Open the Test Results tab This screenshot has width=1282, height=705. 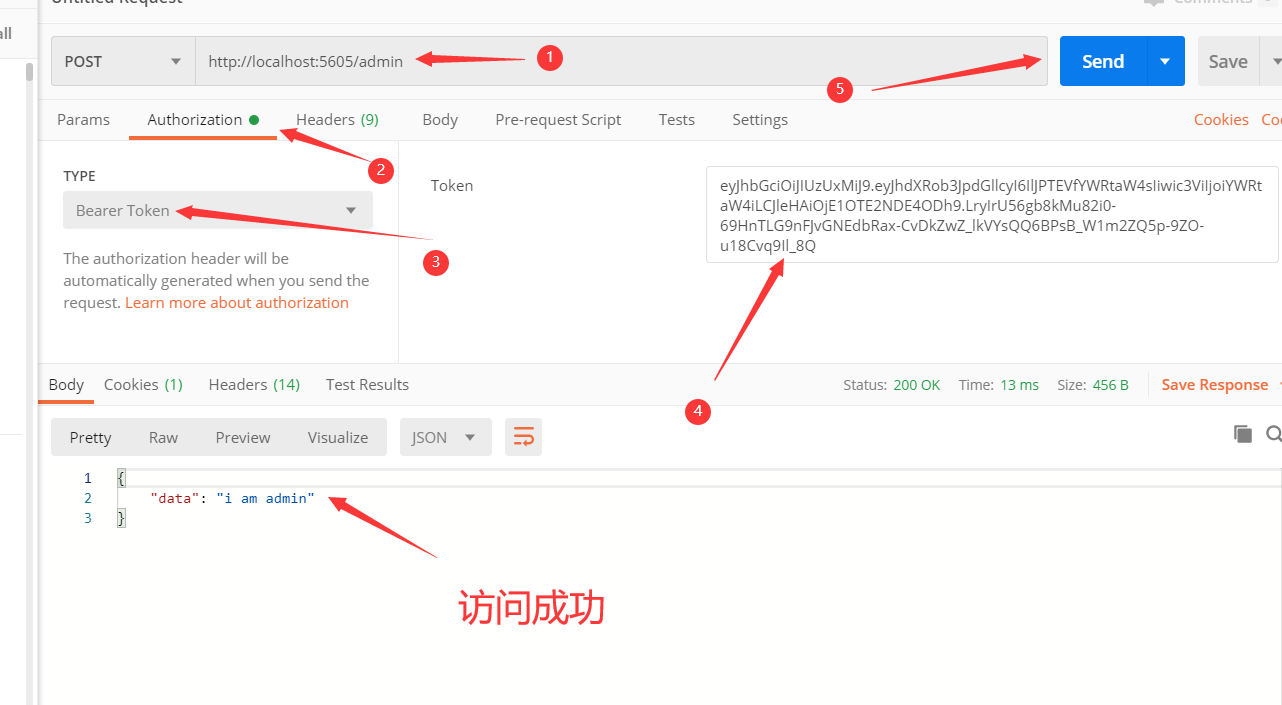(367, 384)
